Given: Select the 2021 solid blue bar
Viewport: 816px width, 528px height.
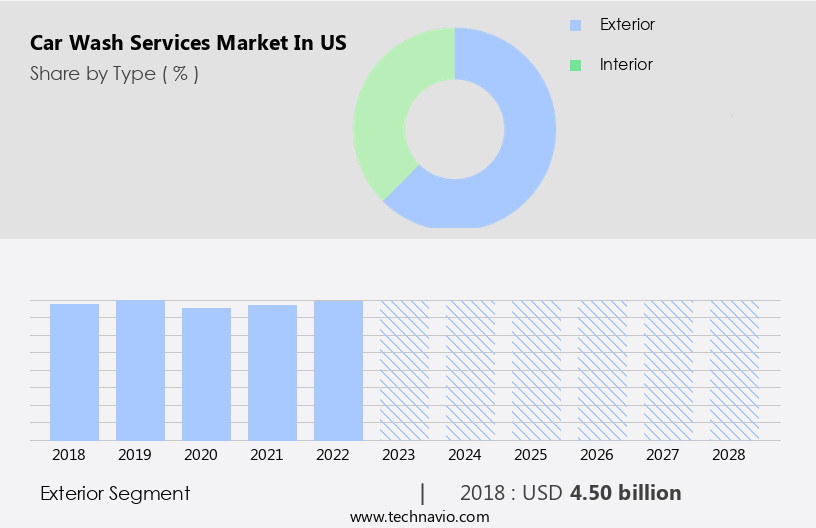Looking at the screenshot, I should click(x=272, y=372).
